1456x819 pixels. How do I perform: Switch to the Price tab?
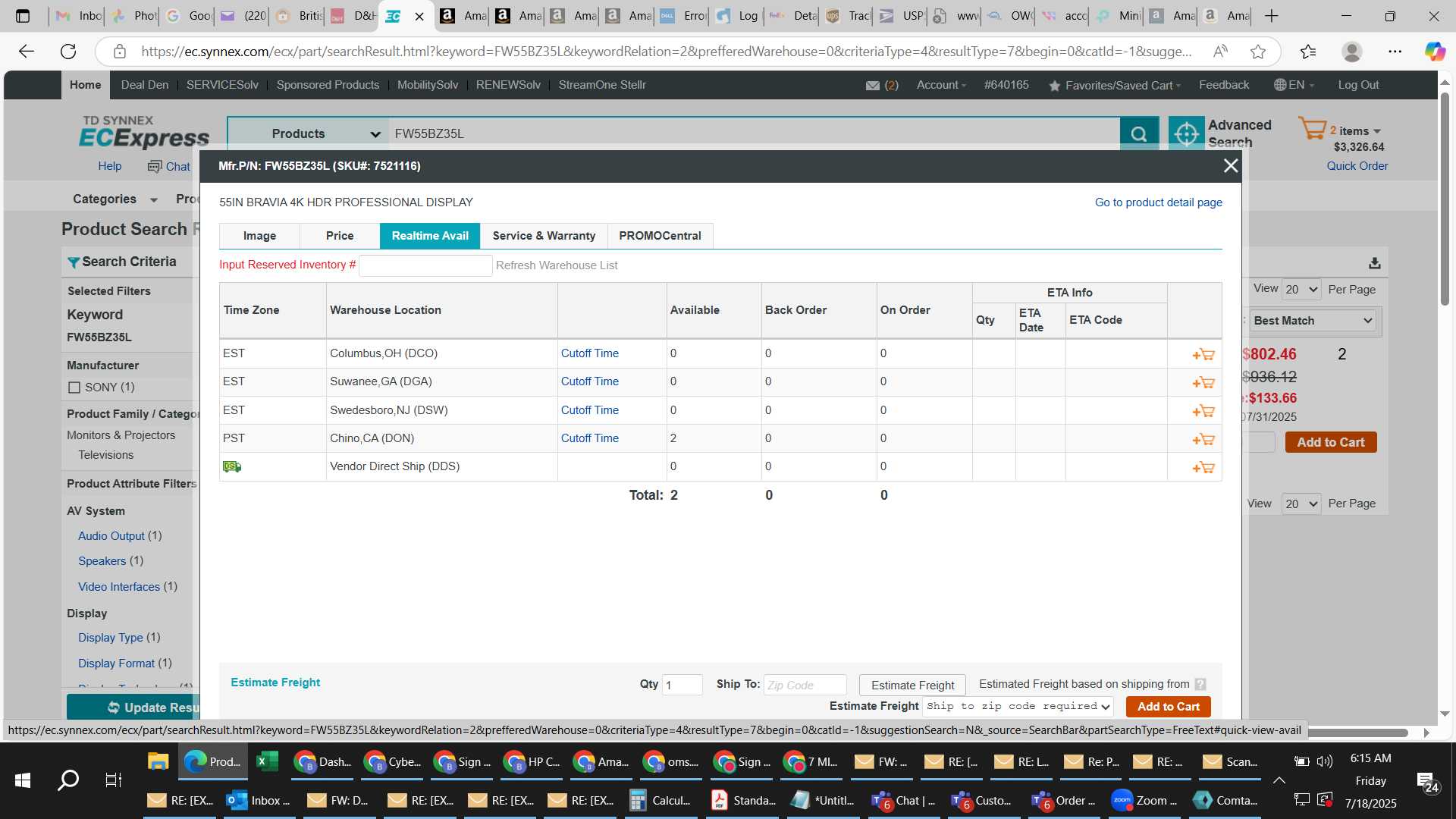point(340,236)
